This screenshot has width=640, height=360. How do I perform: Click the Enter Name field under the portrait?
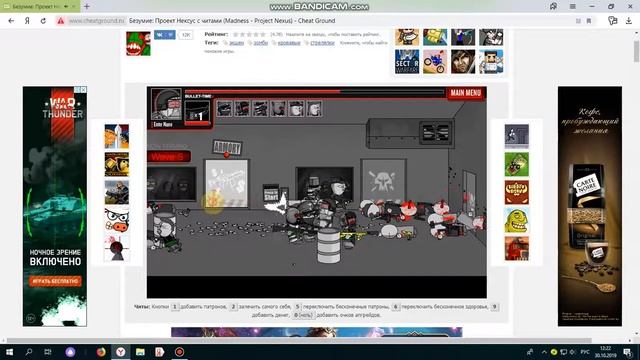tap(167, 124)
